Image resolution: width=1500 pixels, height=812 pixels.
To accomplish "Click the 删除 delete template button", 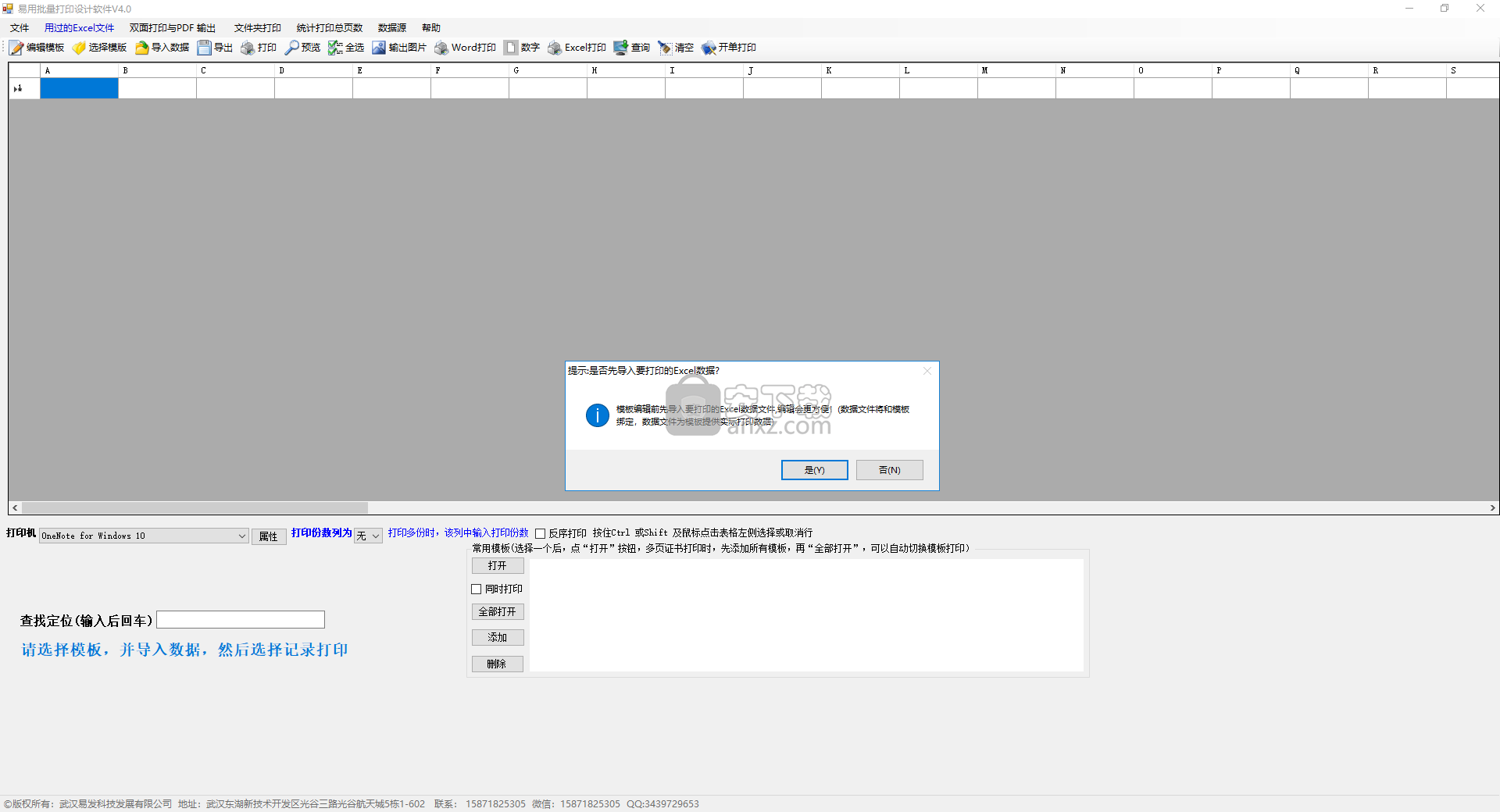I will pyautogui.click(x=497, y=664).
